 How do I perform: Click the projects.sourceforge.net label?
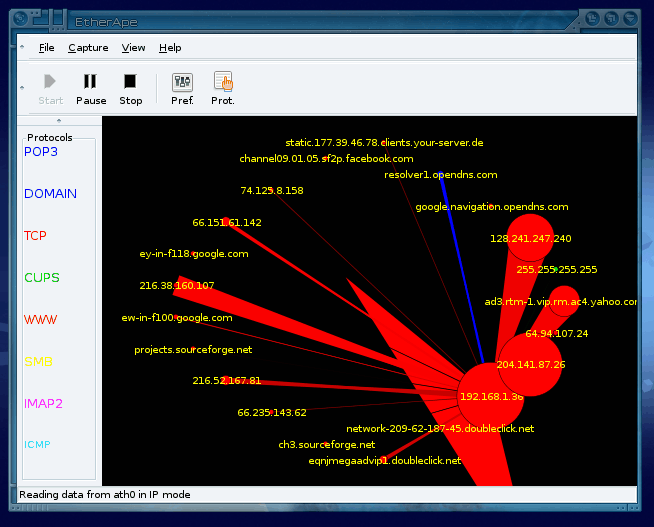click(x=193, y=350)
